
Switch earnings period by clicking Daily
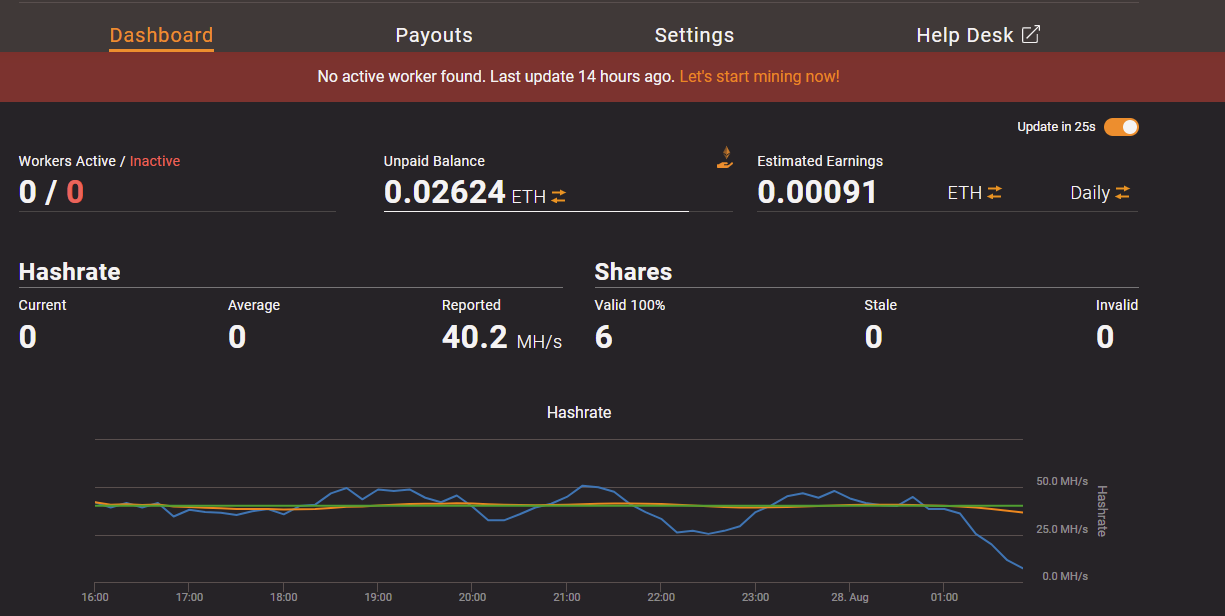click(x=1089, y=193)
